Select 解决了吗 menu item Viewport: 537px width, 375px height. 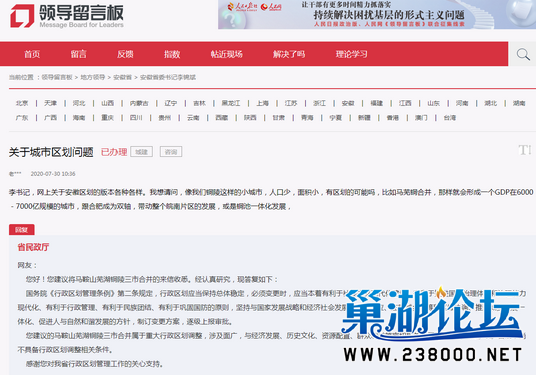click(289, 54)
